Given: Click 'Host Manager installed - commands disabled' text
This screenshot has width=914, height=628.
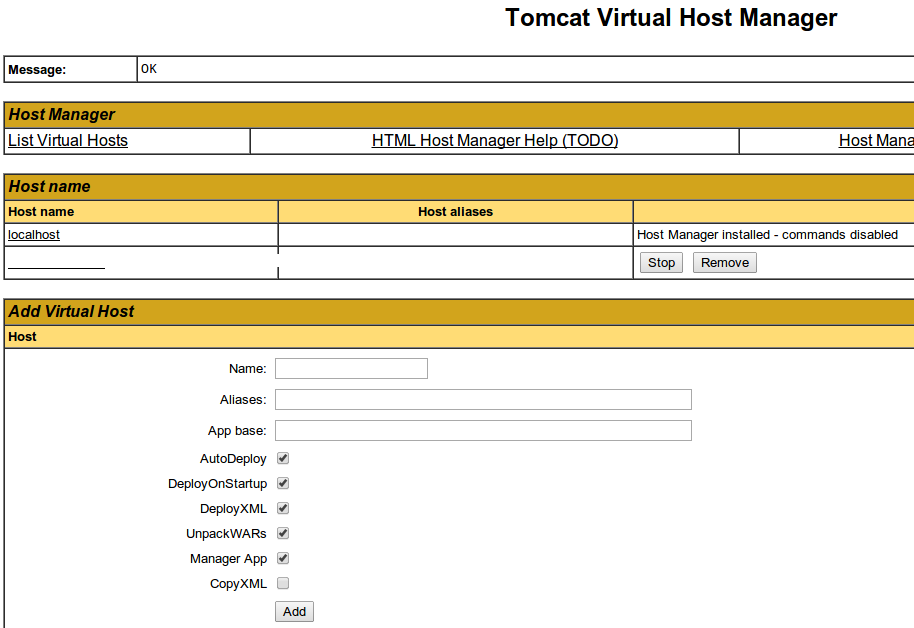Looking at the screenshot, I should [x=767, y=234].
